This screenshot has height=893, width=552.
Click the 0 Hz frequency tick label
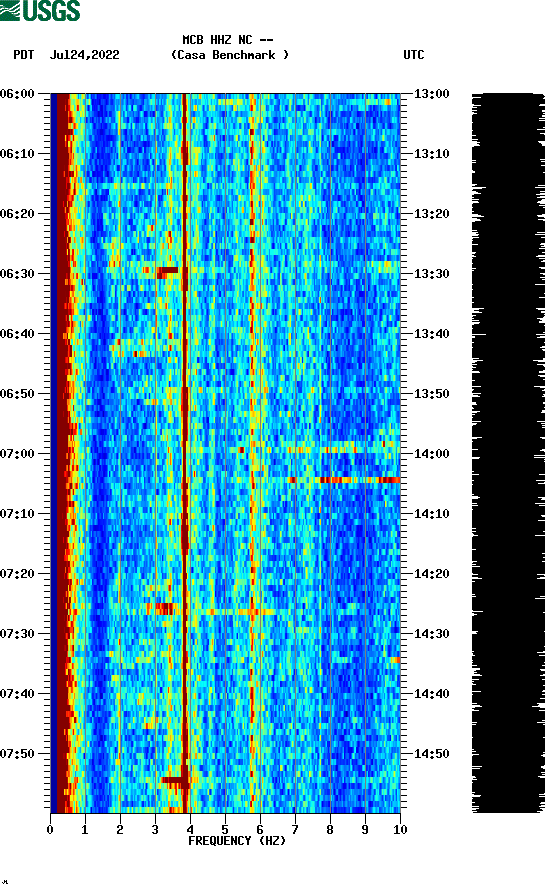[50, 830]
